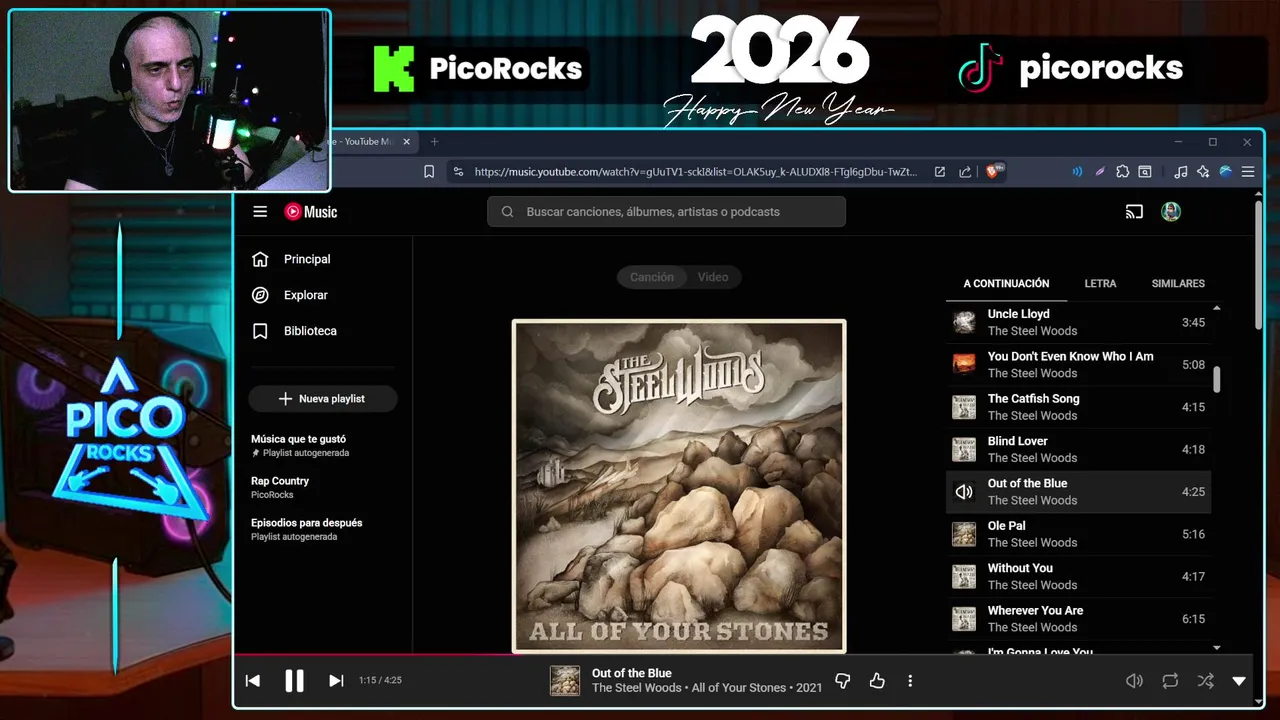Open the Leo AI sparkle icon
1280x720 pixels.
click(x=1203, y=172)
